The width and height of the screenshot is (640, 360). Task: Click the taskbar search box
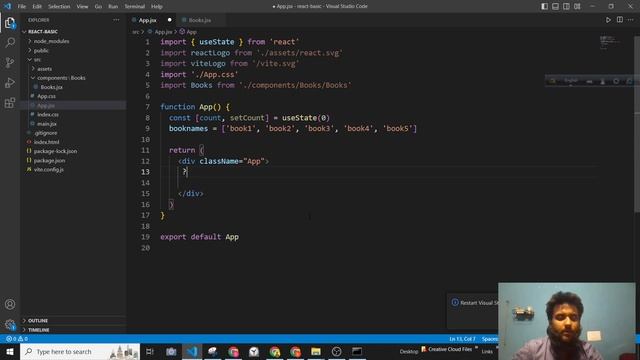coord(80,351)
